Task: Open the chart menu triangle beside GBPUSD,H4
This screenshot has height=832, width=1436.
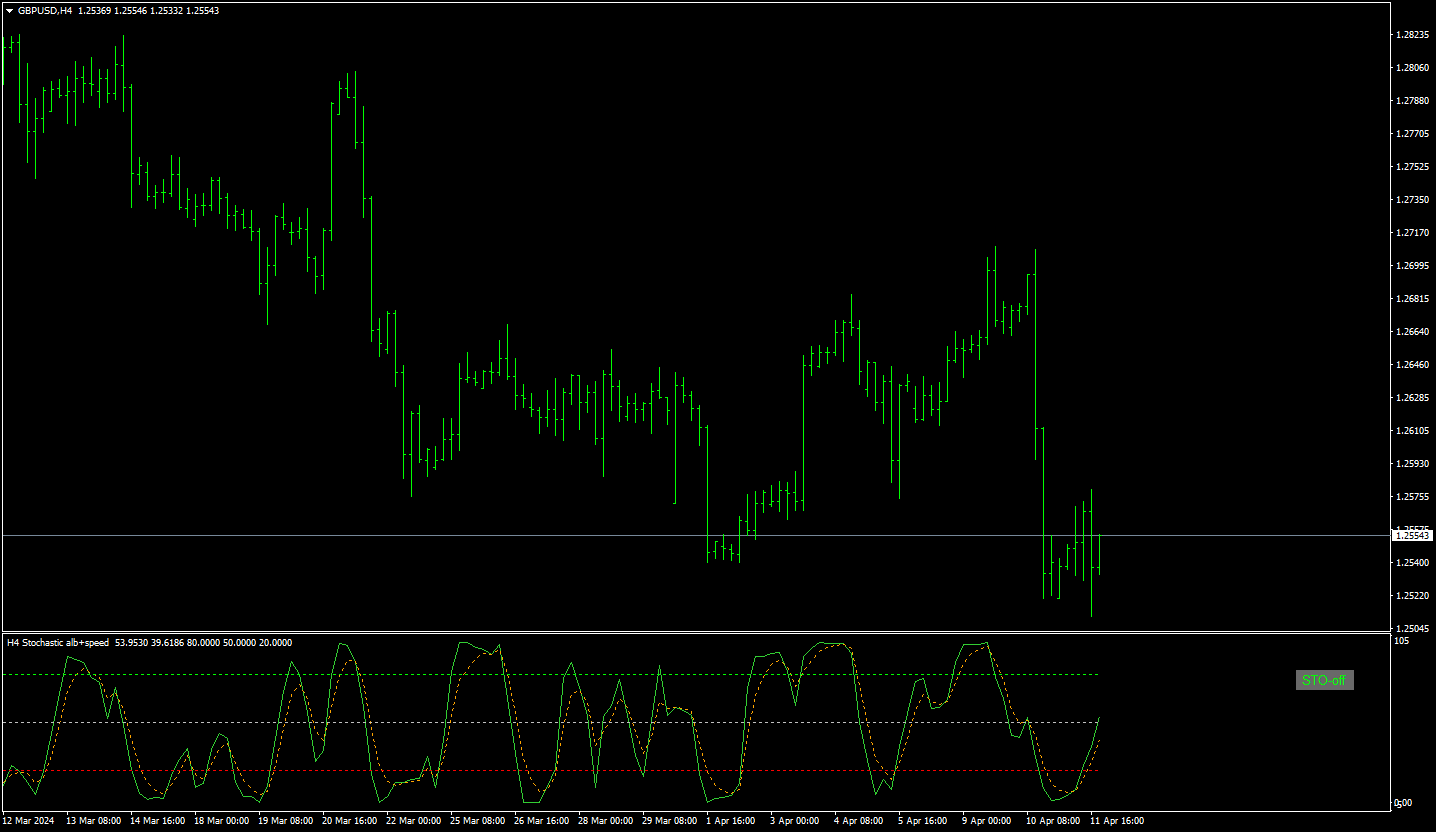Action: [x=10, y=11]
